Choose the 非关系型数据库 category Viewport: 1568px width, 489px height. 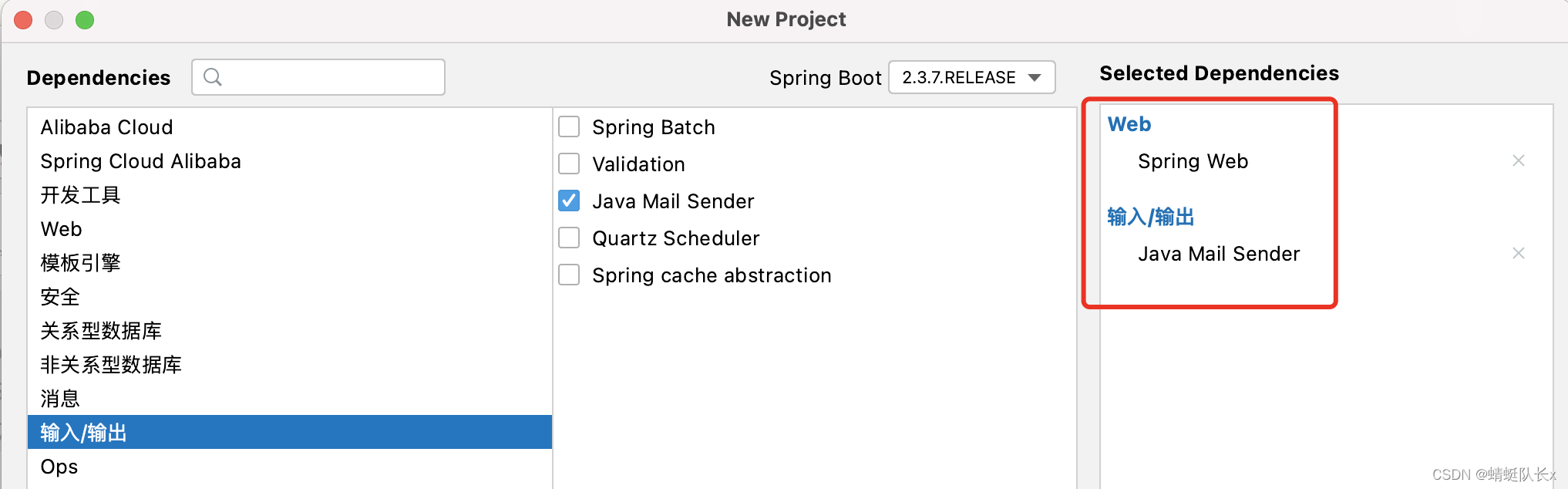pos(111,365)
